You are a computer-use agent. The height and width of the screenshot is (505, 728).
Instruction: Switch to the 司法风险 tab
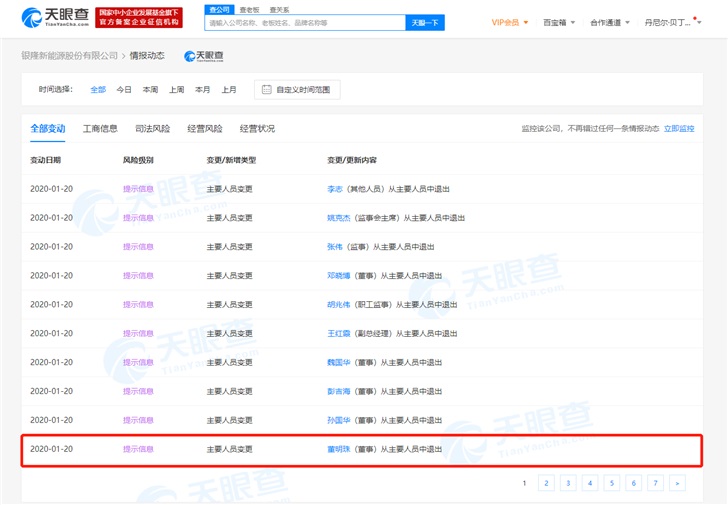[152, 129]
